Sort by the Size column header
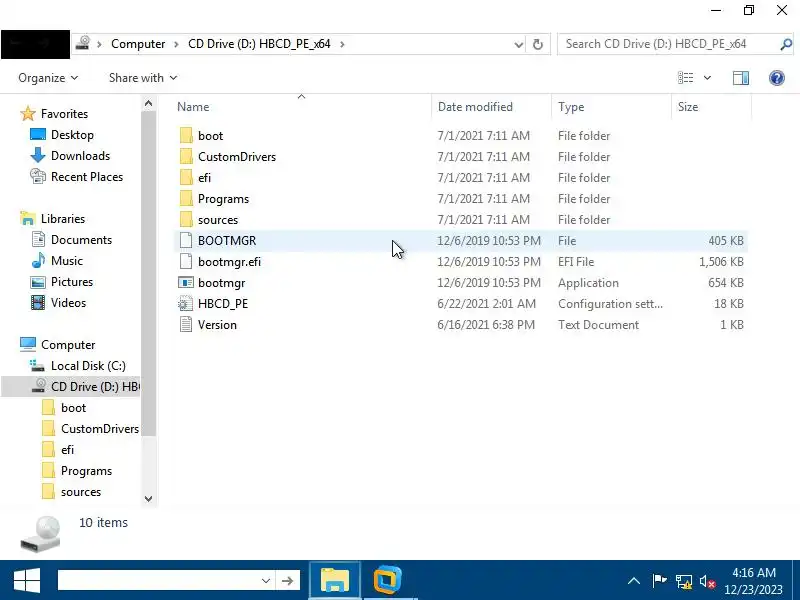The image size is (800, 600). pyautogui.click(x=688, y=107)
